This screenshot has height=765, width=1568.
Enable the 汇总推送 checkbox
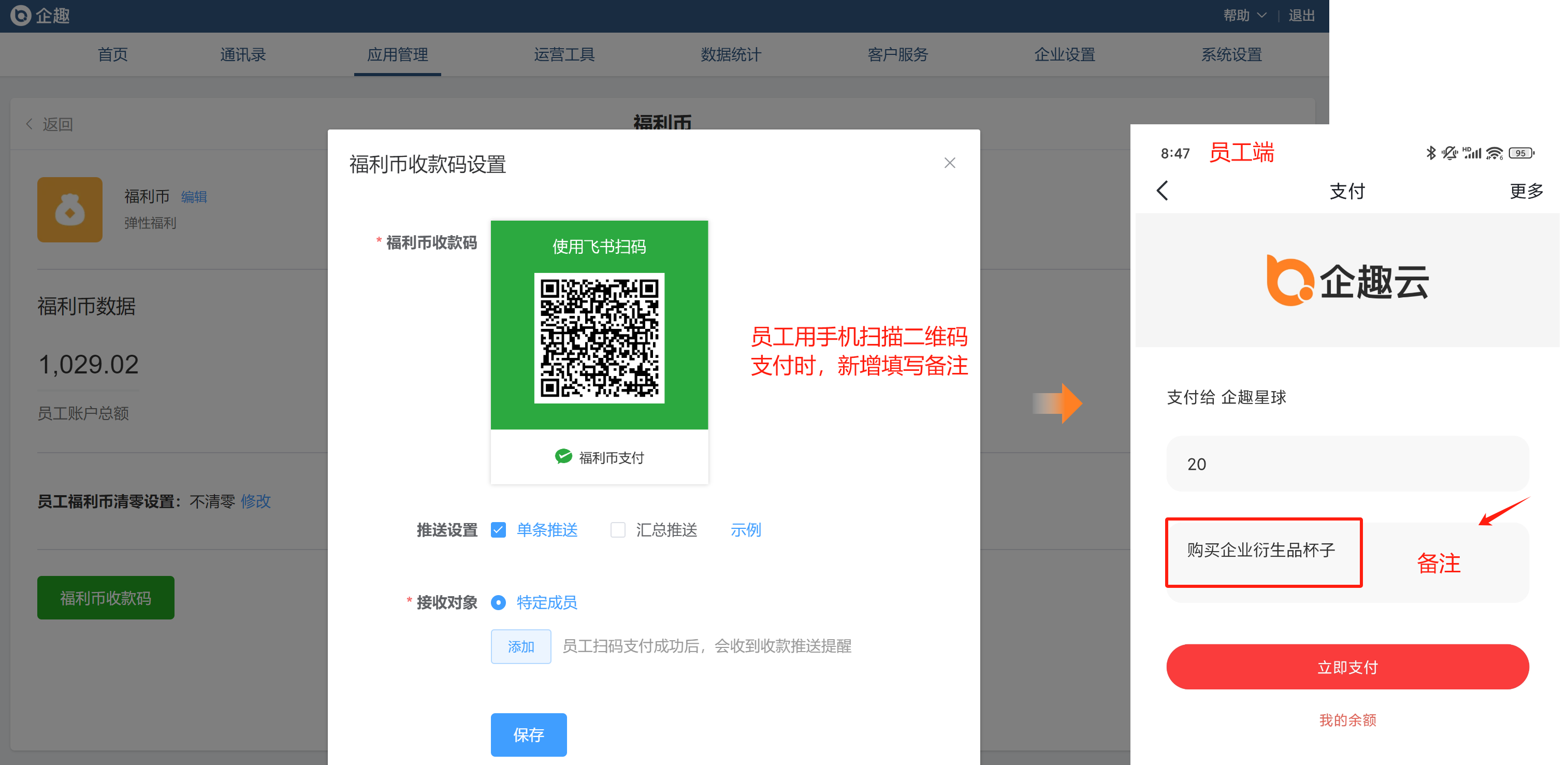[617, 530]
